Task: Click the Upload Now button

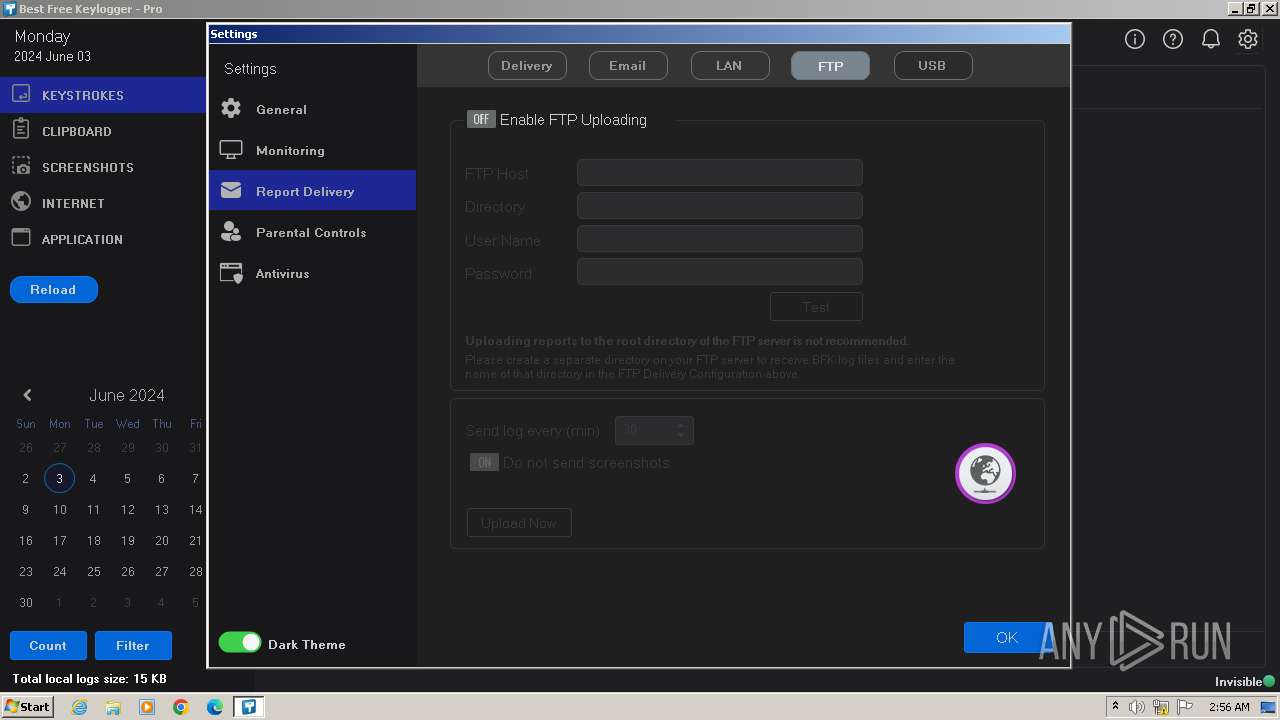Action: (x=519, y=523)
